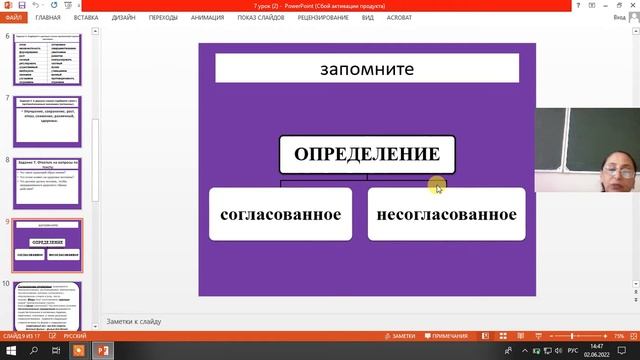The height and width of the screenshot is (360, 640).
Task: Open PowerPoint help question mark
Action: click(578, 5)
